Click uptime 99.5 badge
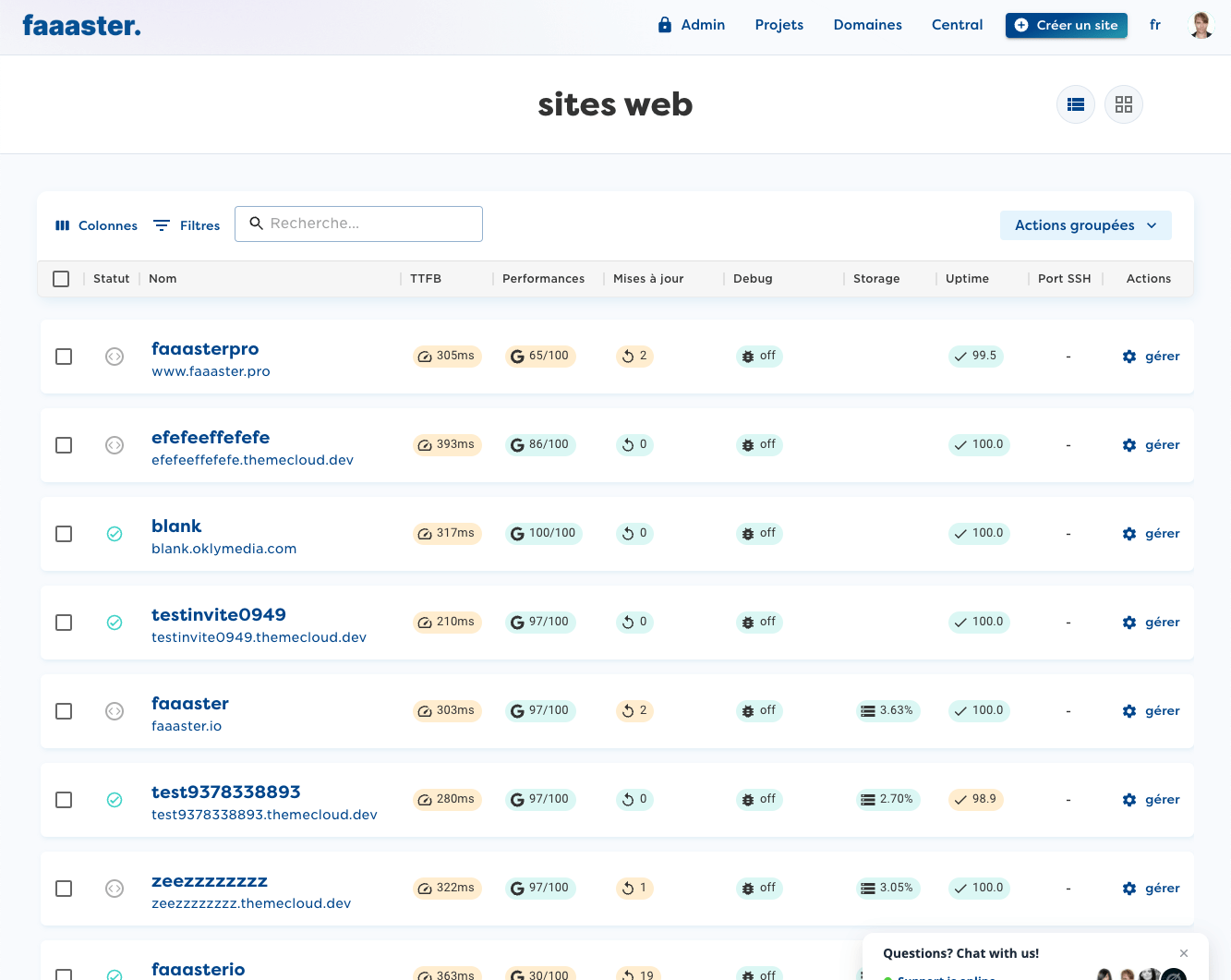 tap(976, 356)
